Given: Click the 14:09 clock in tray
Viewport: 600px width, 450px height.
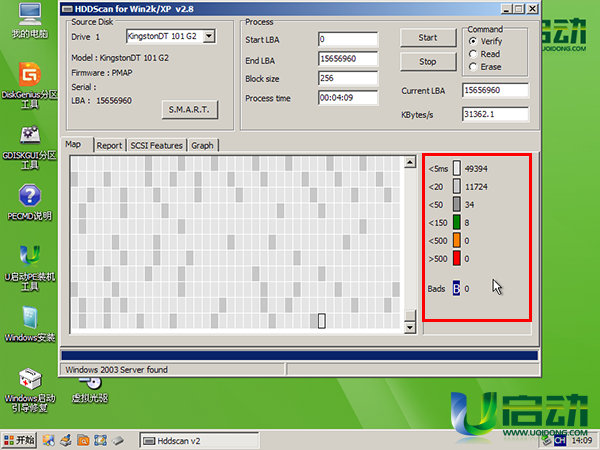Looking at the screenshot, I should [582, 440].
